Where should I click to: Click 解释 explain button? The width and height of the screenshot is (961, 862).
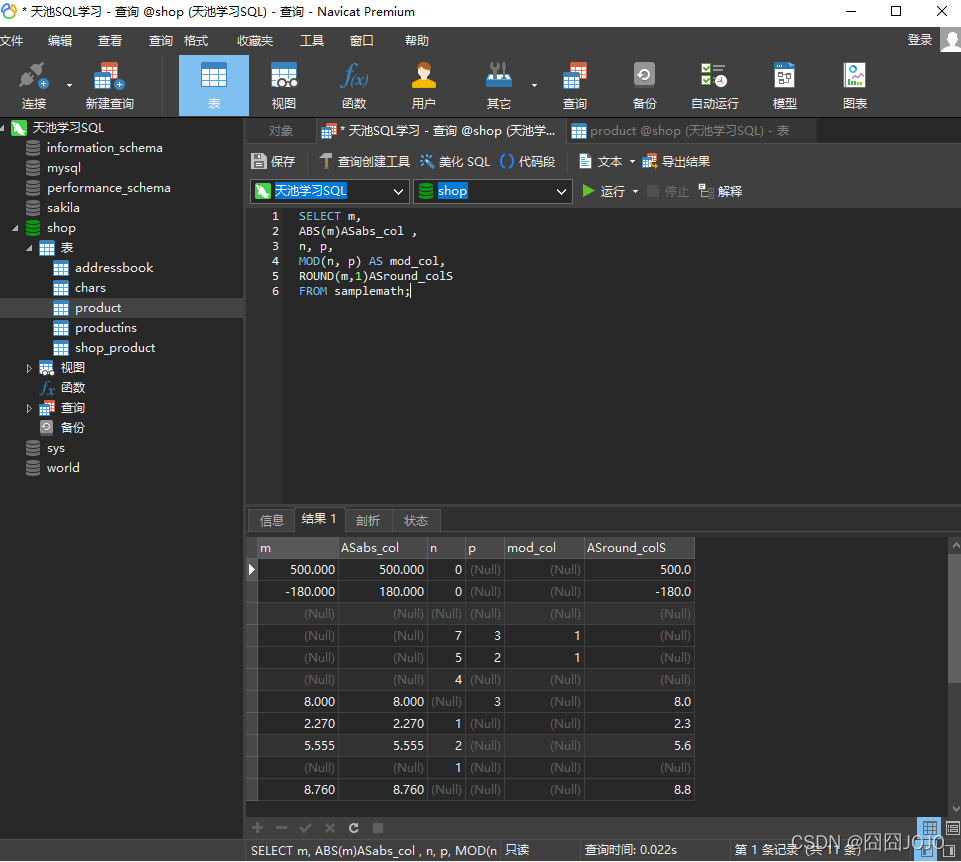tap(720, 191)
